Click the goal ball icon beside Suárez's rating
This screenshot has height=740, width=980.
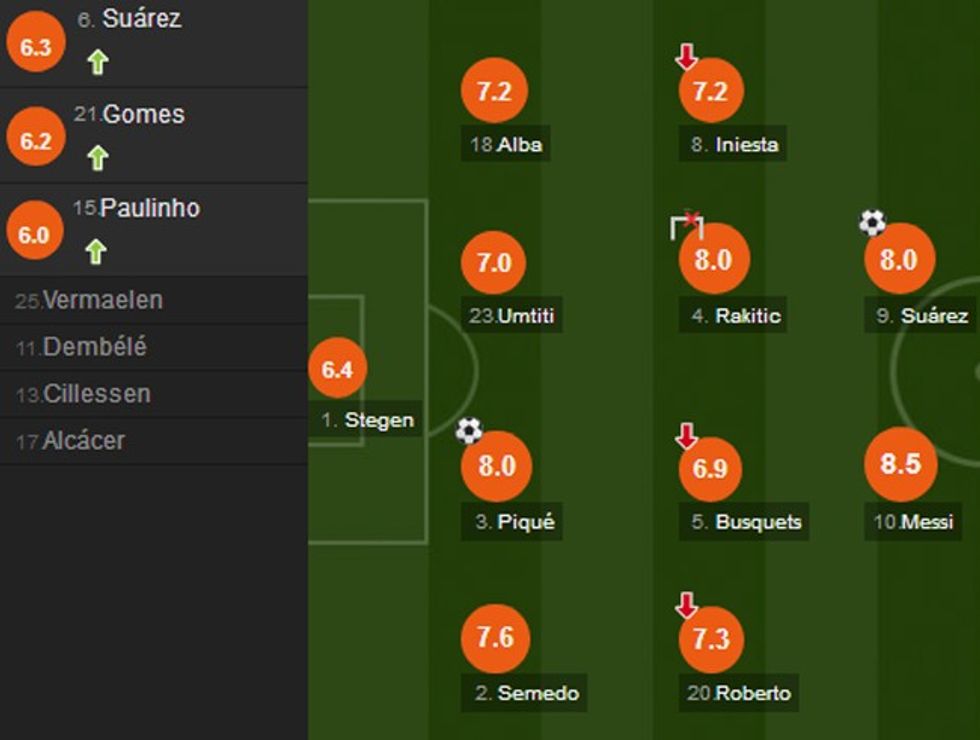tap(873, 223)
